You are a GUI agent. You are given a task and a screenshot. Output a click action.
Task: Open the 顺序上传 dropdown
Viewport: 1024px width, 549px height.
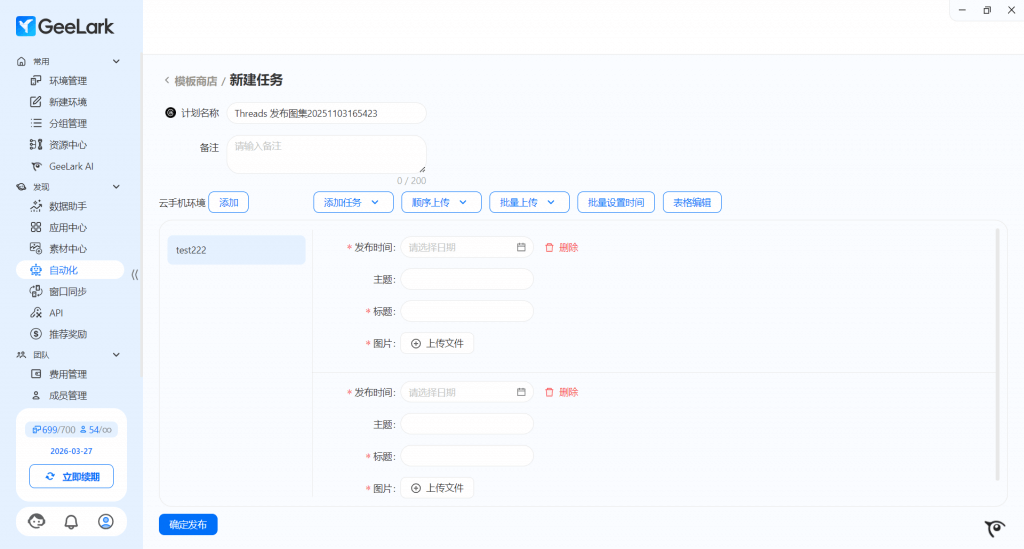tap(441, 202)
